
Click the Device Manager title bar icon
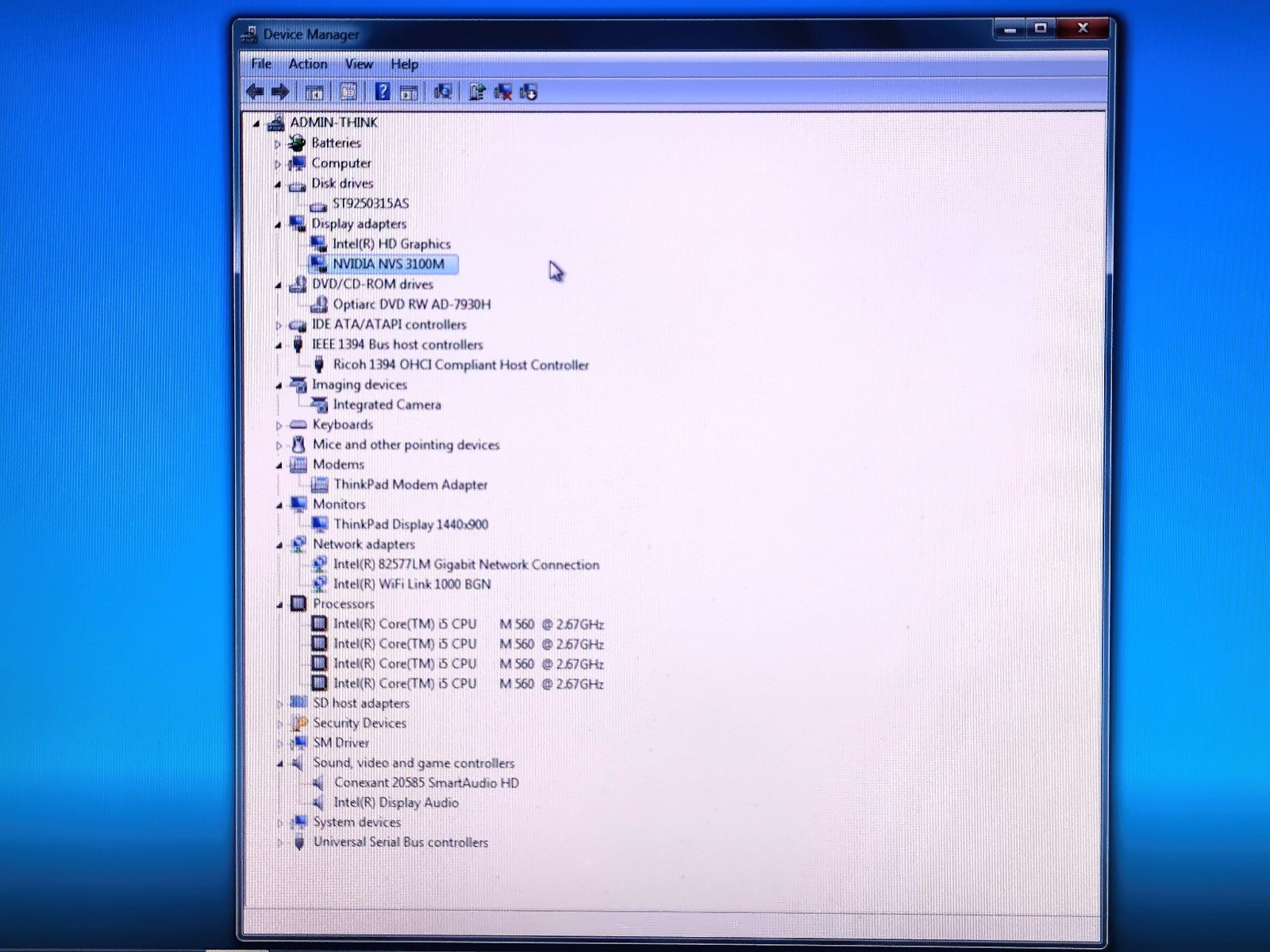pyautogui.click(x=249, y=34)
